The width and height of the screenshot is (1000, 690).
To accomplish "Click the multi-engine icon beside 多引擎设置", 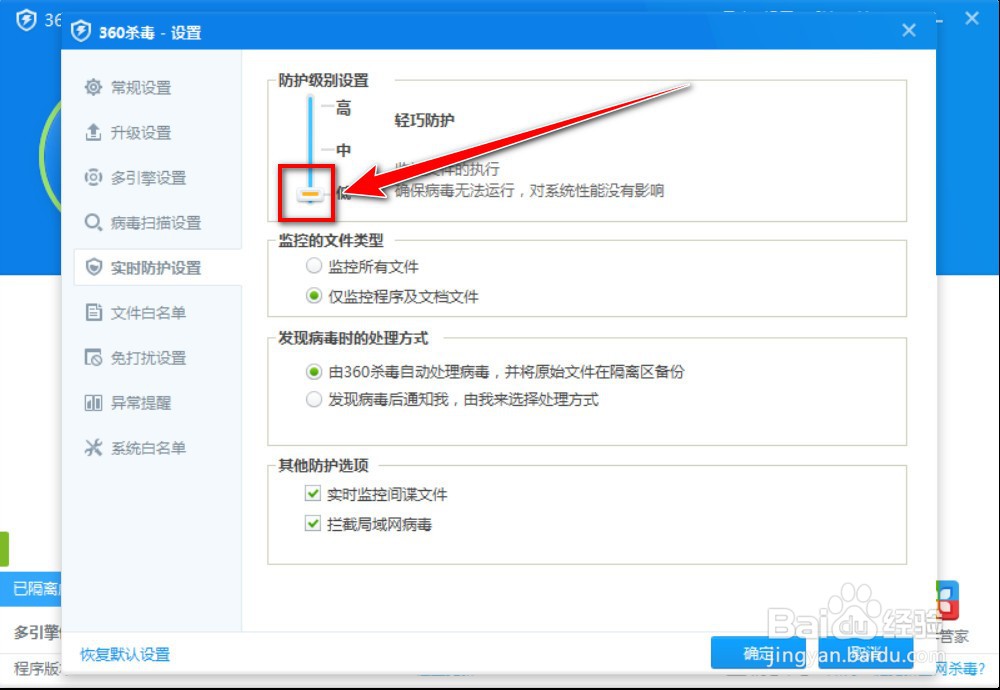I will [x=93, y=177].
